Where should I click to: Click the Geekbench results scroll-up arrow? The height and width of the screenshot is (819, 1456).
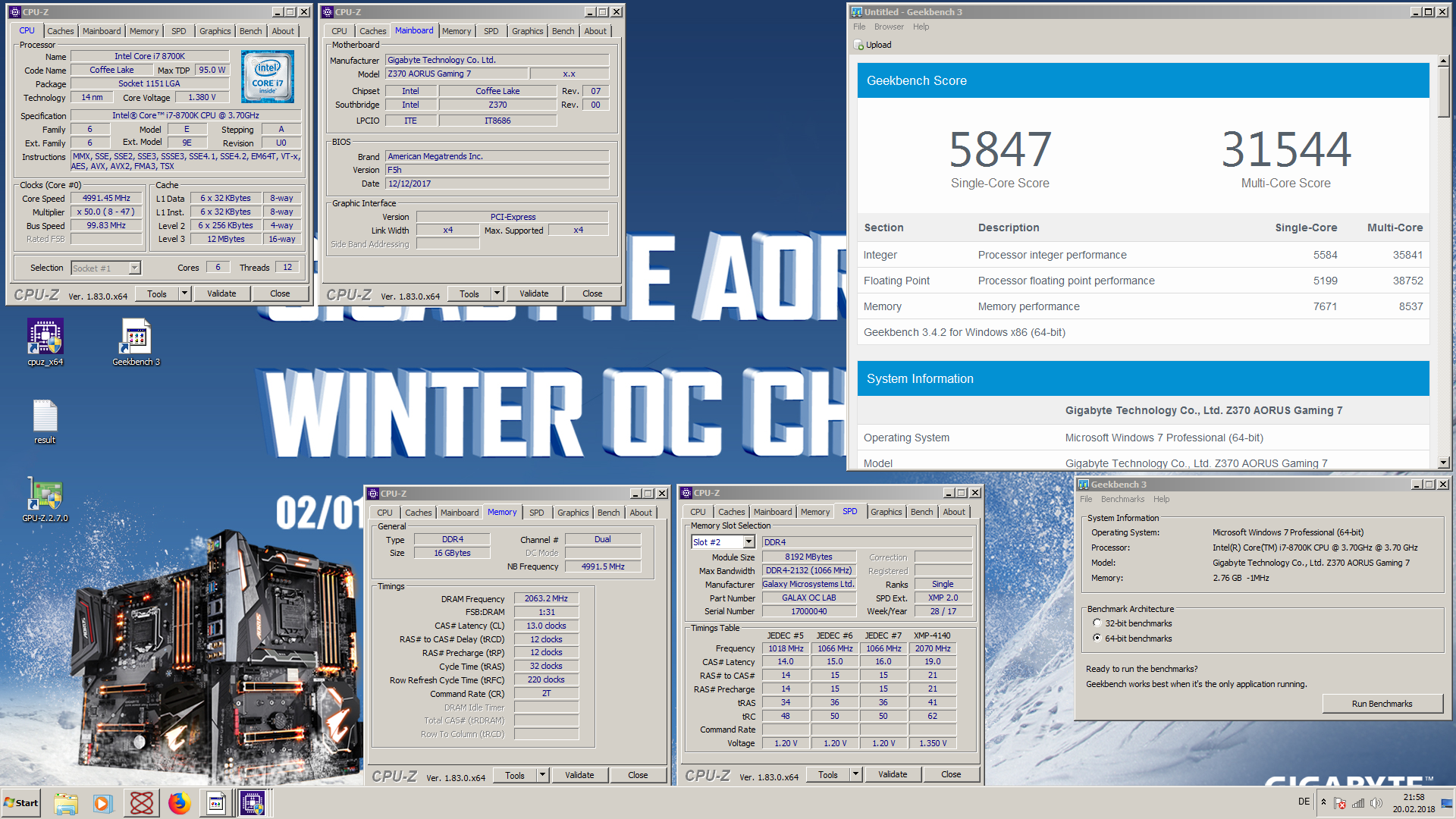[1443, 61]
